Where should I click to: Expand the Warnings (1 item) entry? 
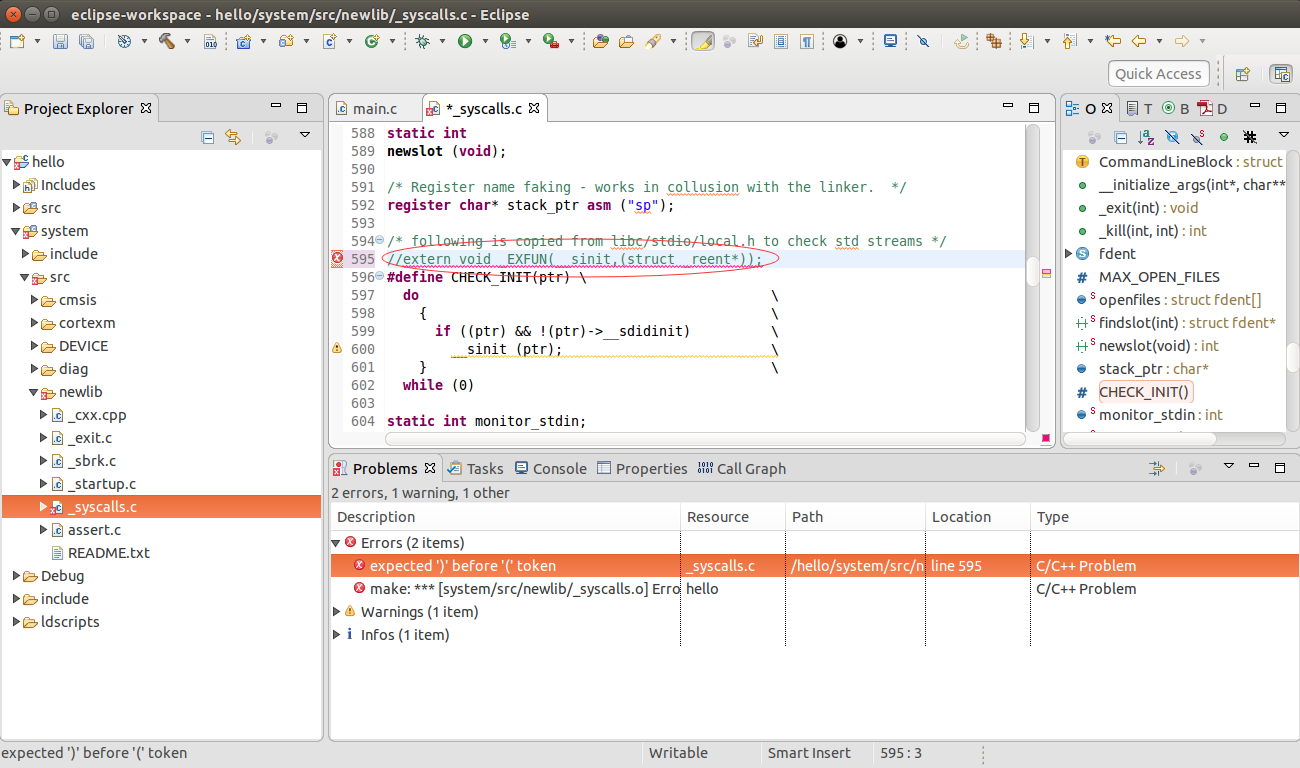[337, 611]
